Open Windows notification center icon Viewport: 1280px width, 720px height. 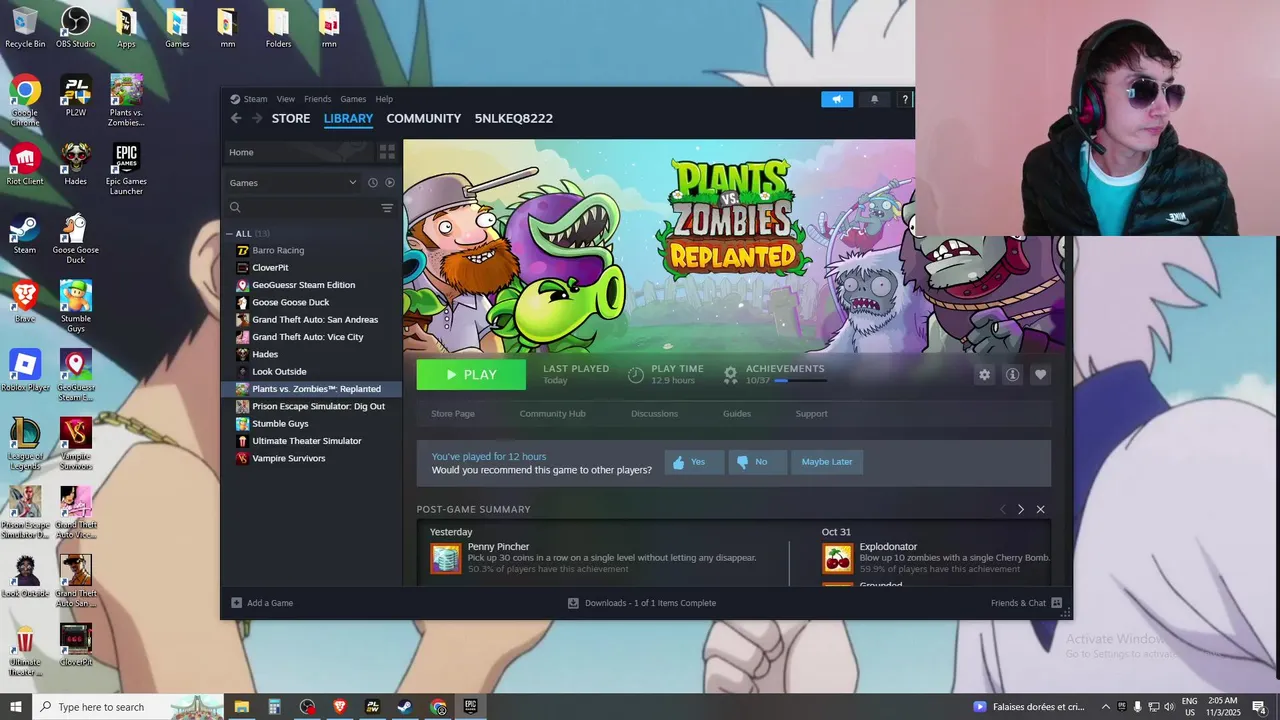(1259, 707)
